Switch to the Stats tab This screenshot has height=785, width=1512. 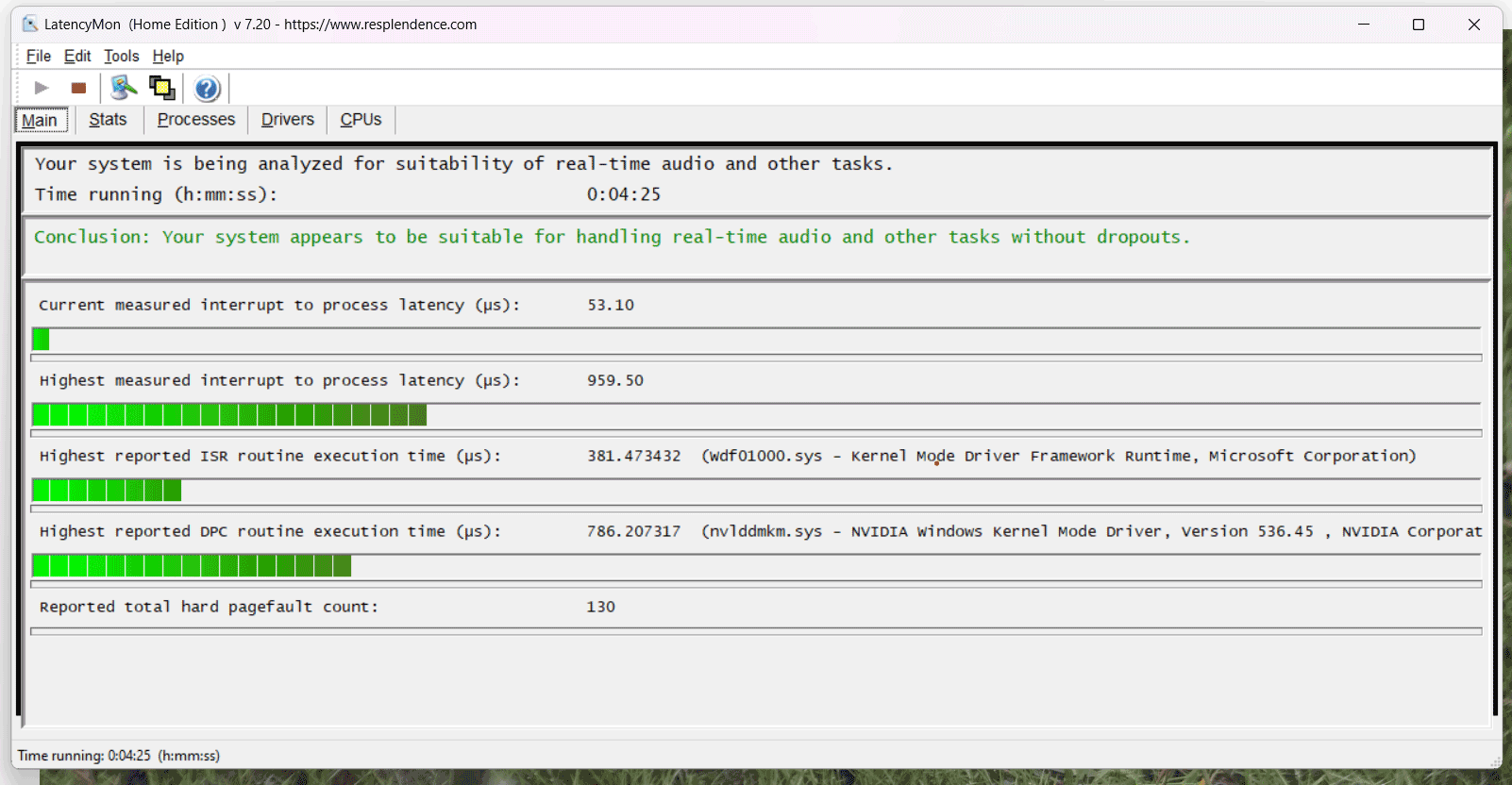[x=108, y=120]
